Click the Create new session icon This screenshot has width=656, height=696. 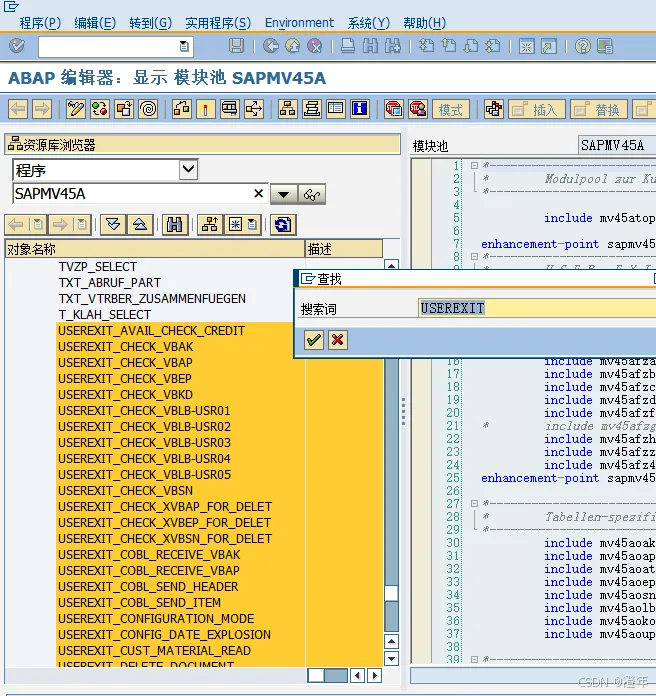[x=526, y=46]
